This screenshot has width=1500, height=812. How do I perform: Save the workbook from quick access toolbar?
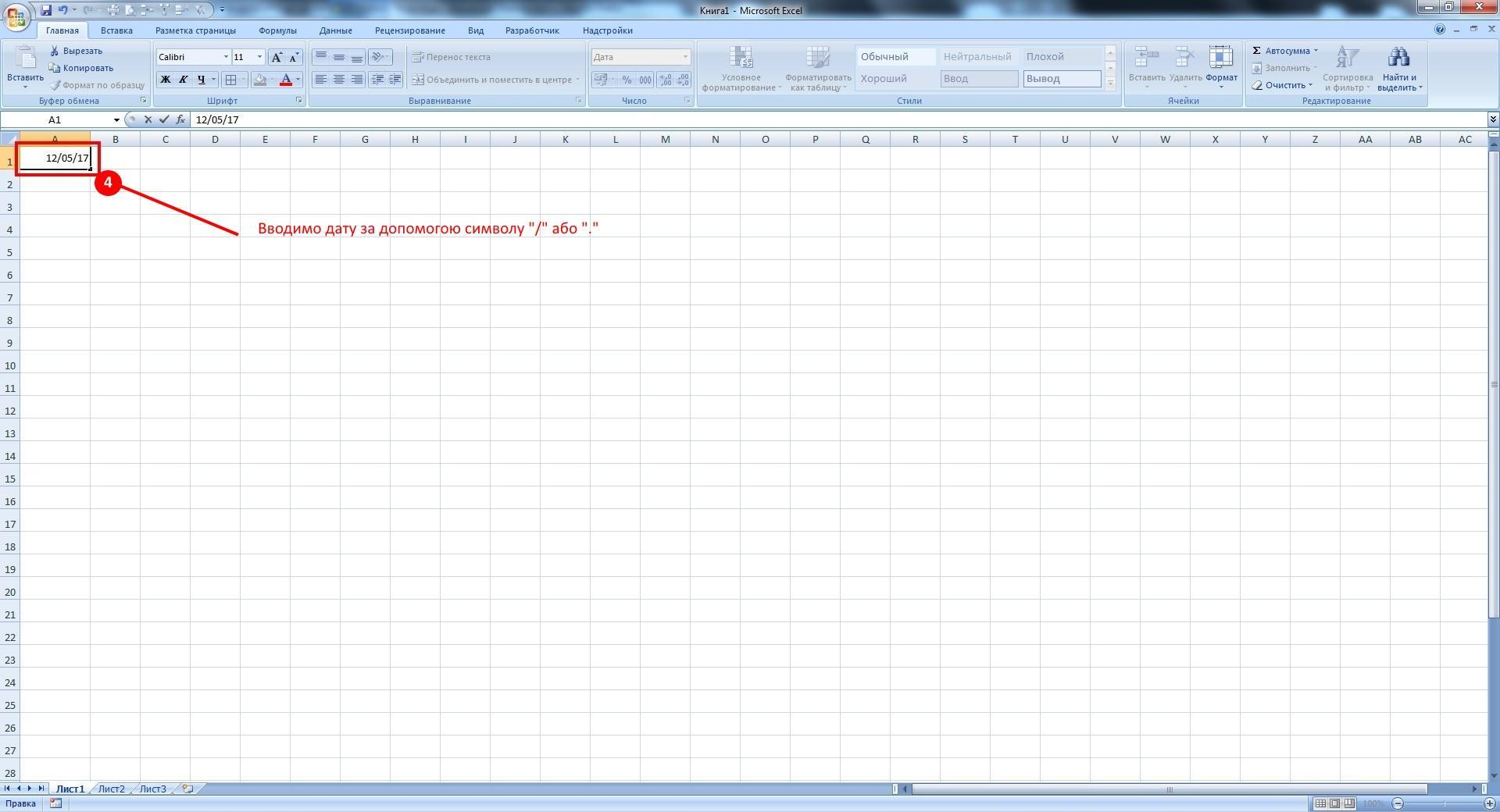click(46, 10)
